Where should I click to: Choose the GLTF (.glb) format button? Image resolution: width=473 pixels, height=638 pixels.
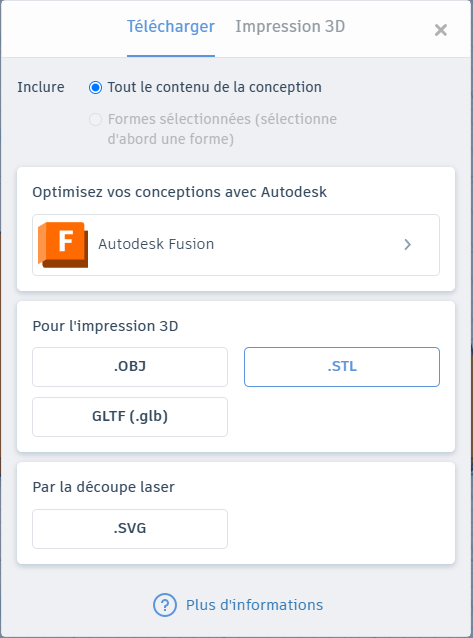pos(130,417)
